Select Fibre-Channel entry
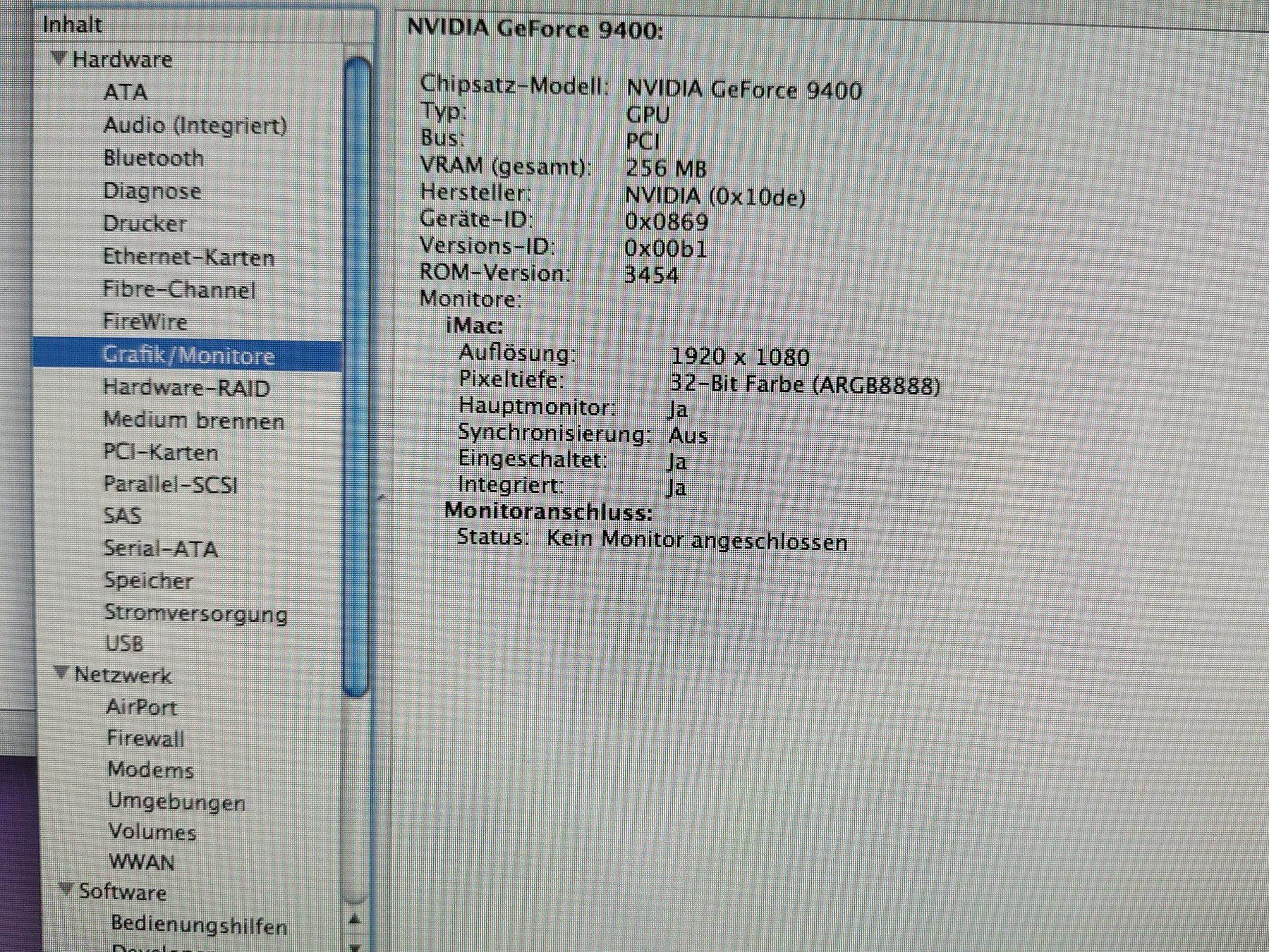The width and height of the screenshot is (1269, 952). click(179, 290)
